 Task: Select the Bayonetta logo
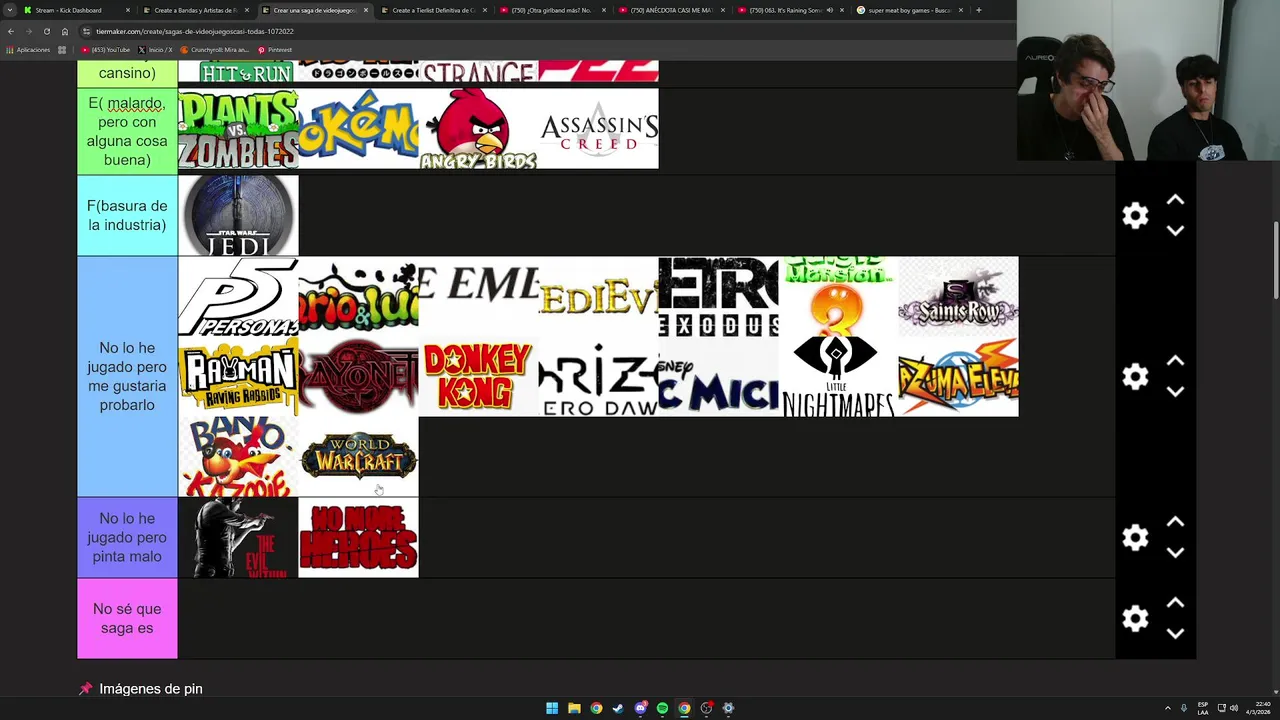pyautogui.click(x=358, y=377)
